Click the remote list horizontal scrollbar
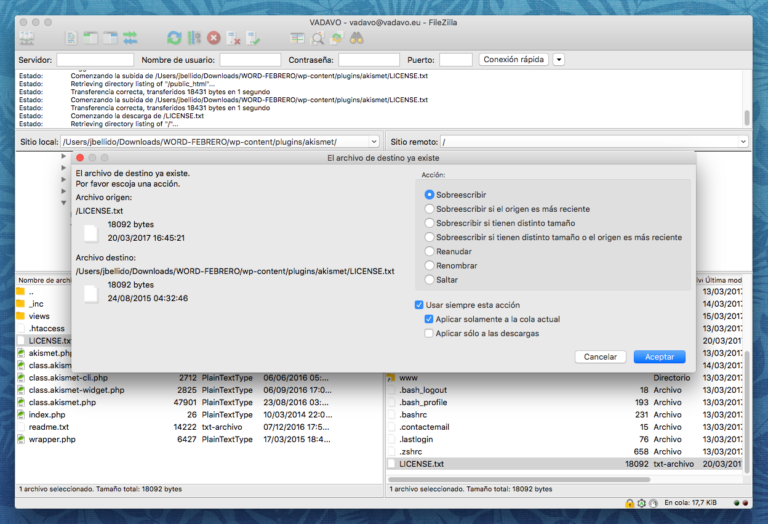Screen dimensions: 768x524 [519, 479]
